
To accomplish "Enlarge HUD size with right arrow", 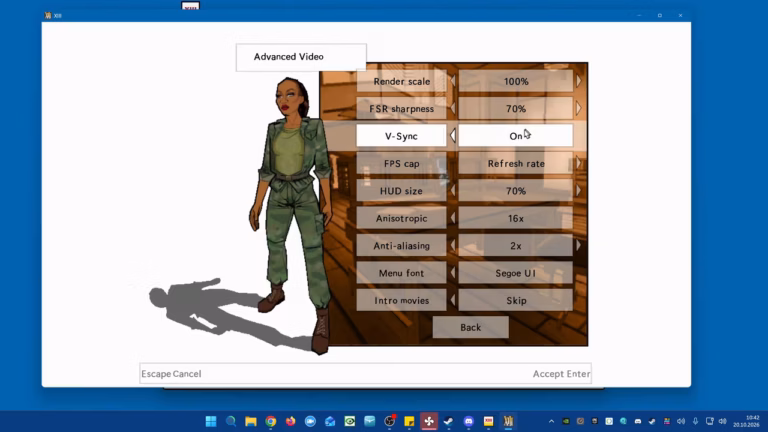I will tap(578, 191).
